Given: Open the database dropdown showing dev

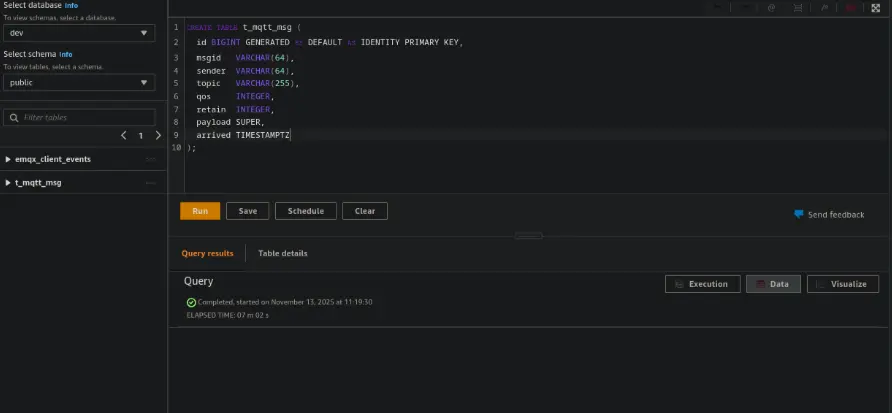Looking at the screenshot, I should (79, 33).
